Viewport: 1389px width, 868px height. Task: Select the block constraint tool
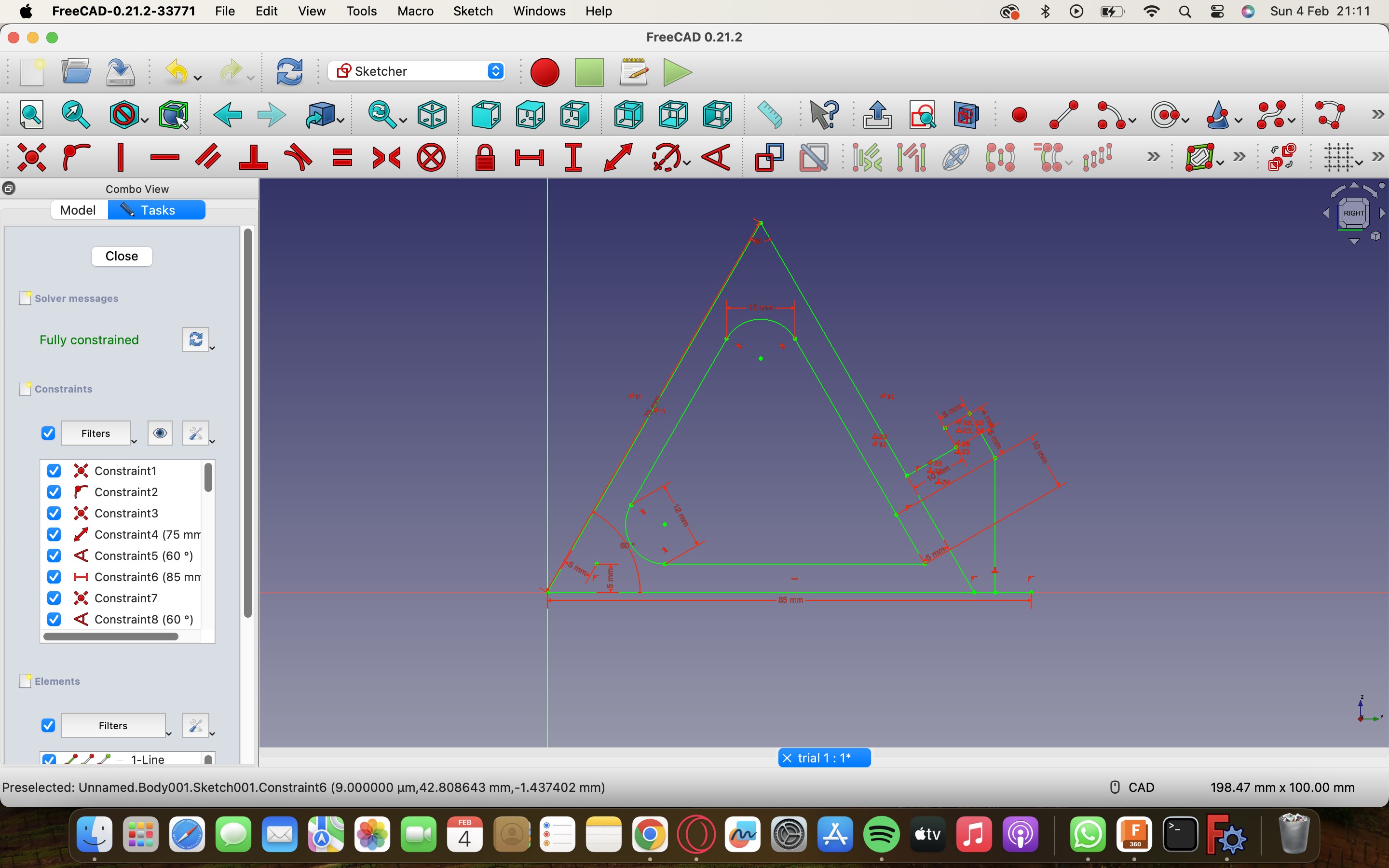pyautogui.click(x=431, y=157)
